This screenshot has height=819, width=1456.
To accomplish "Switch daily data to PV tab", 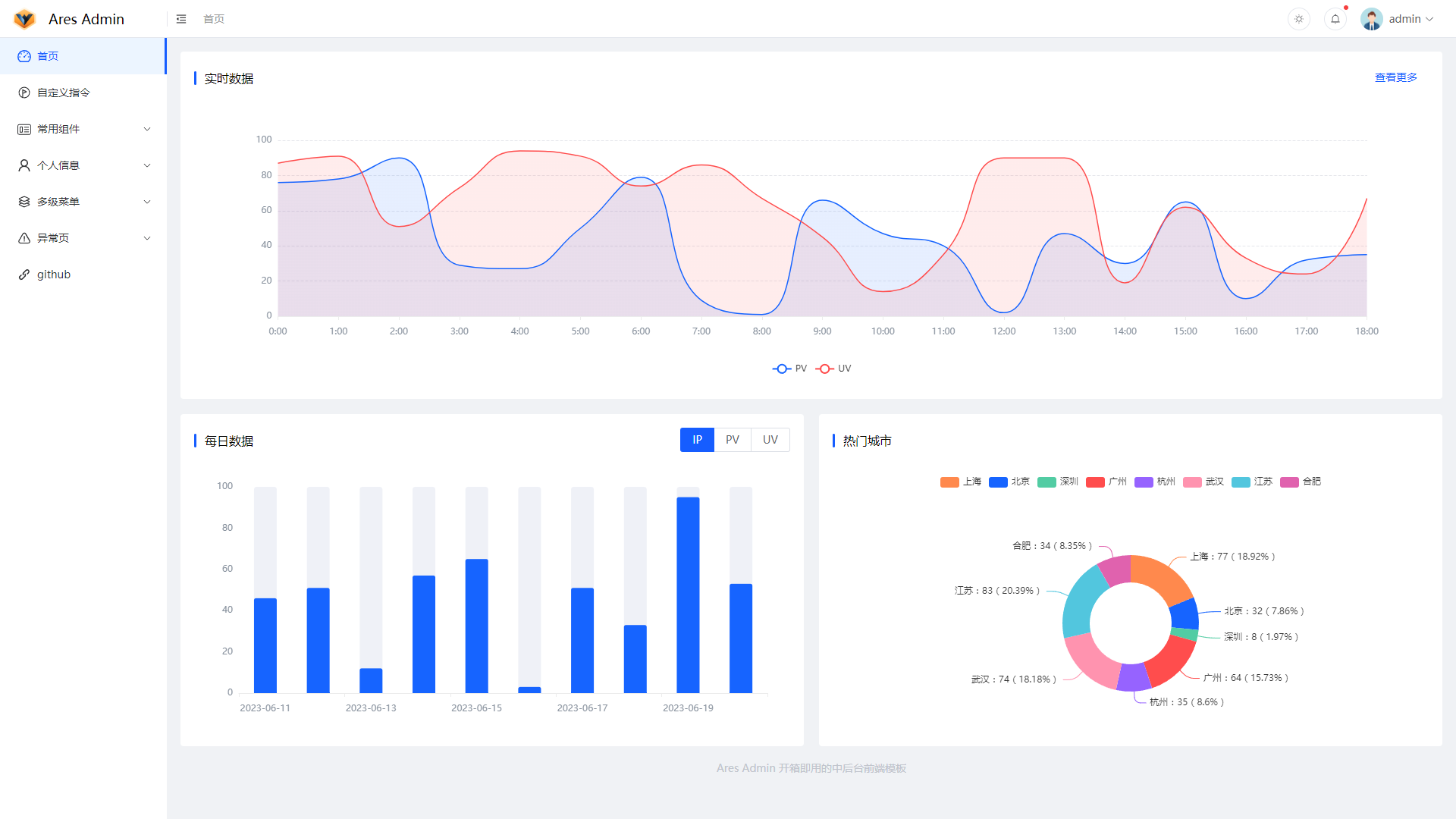I will 732,440.
